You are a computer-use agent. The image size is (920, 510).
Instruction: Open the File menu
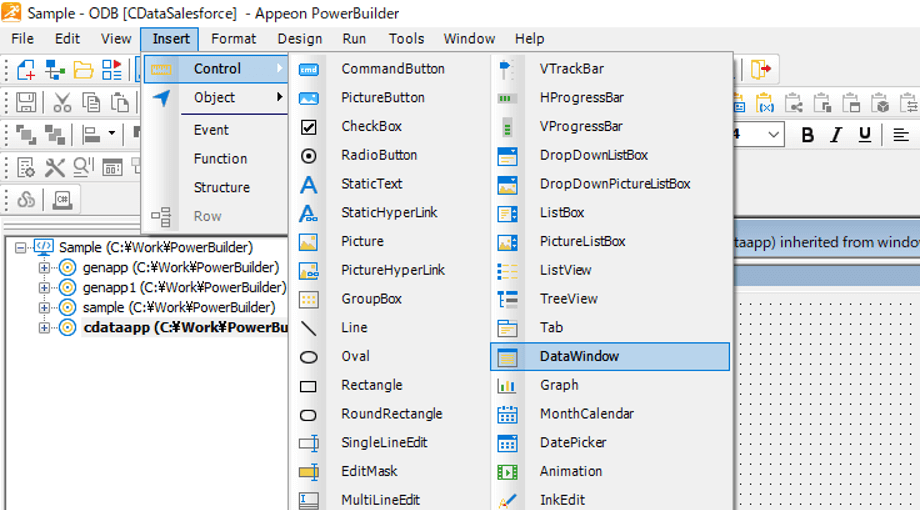tap(22, 39)
